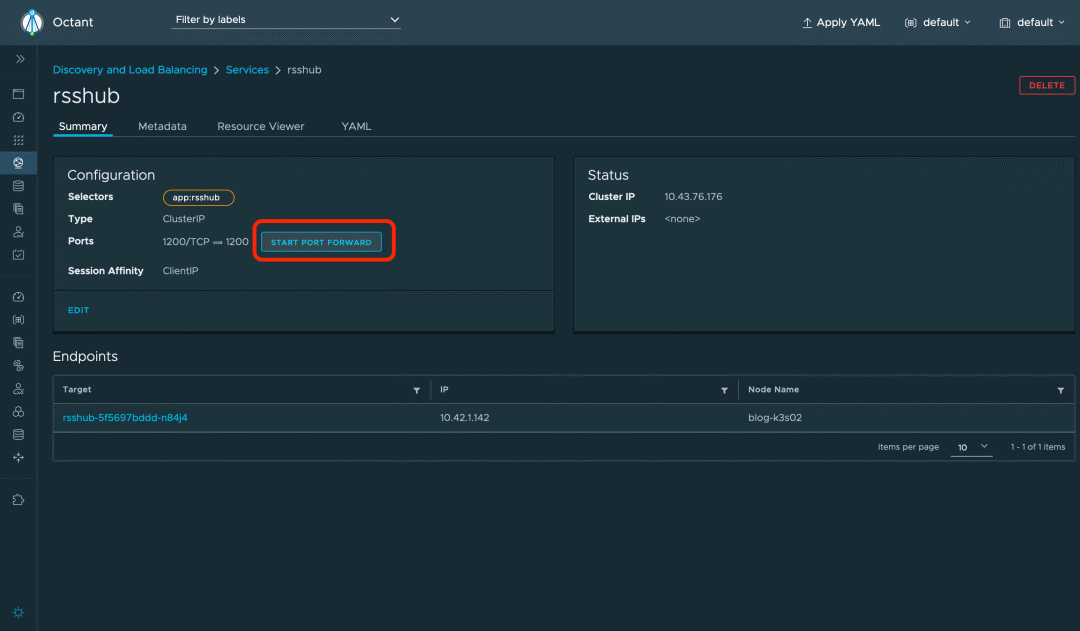Screen dimensions: 1080x631
Task: Open namespace selector showing default
Action: 937,23
